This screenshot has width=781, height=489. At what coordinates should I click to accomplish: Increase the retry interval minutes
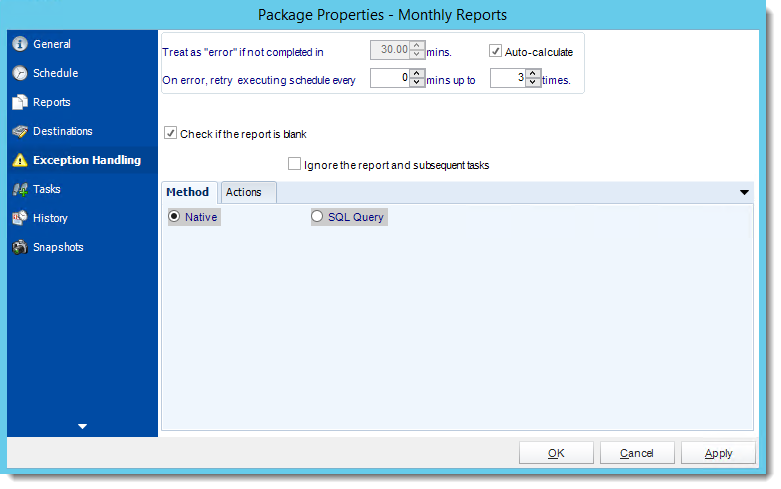click(417, 73)
